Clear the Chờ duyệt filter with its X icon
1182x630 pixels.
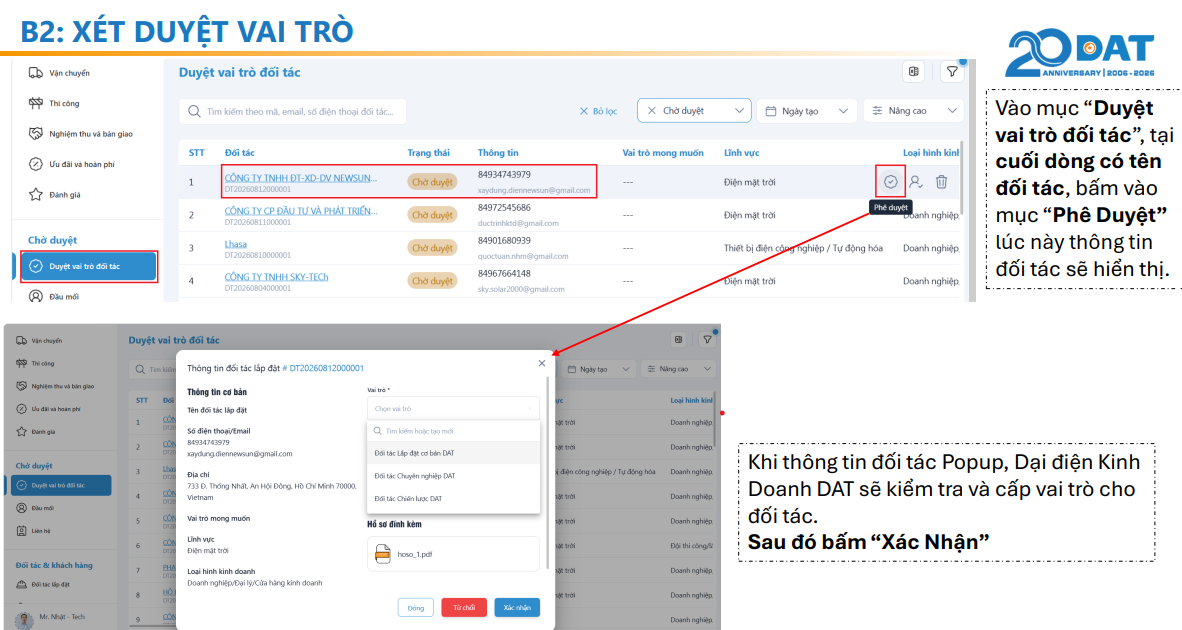tap(651, 111)
